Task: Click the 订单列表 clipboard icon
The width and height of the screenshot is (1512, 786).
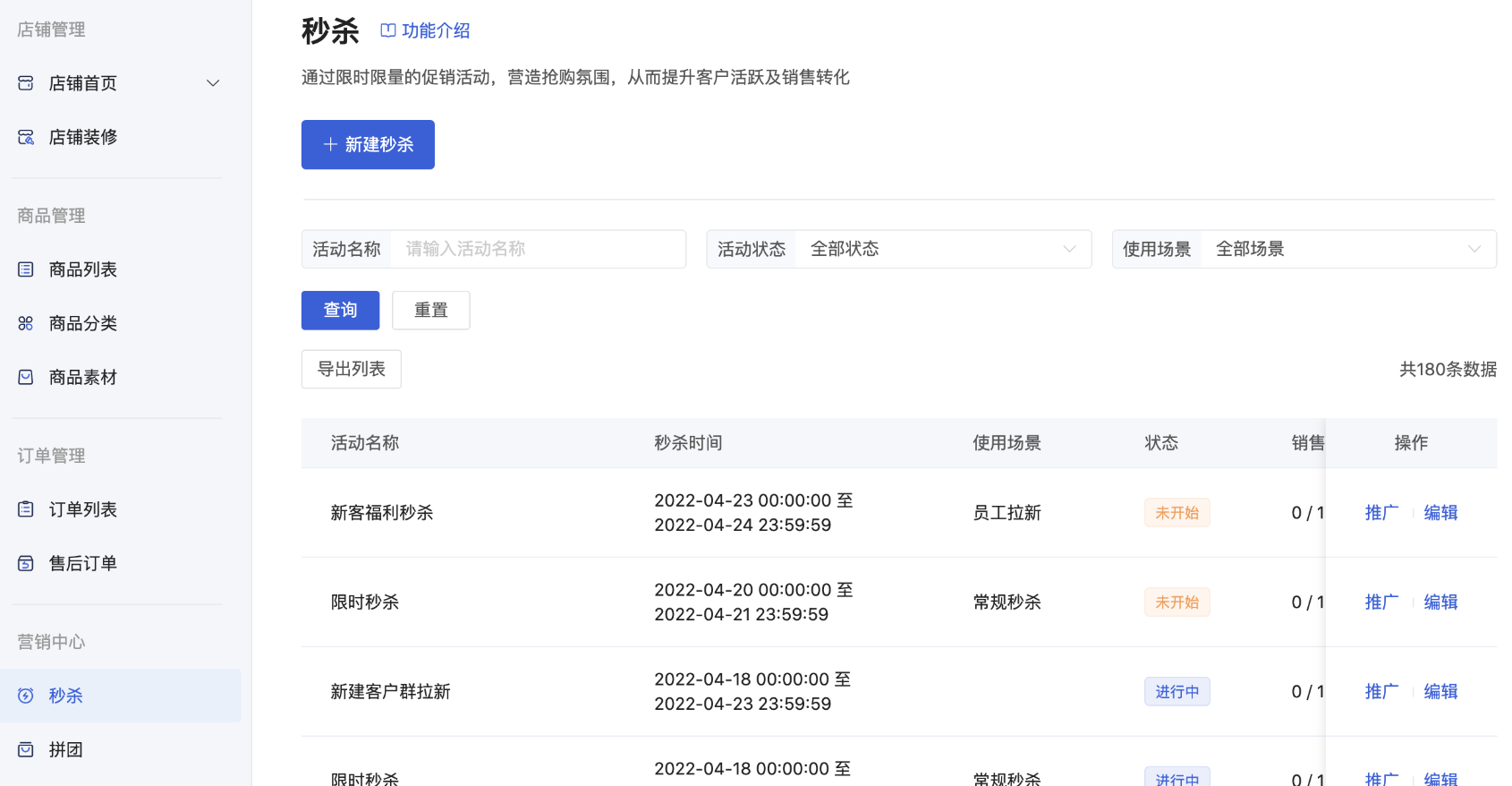Action: click(x=26, y=509)
